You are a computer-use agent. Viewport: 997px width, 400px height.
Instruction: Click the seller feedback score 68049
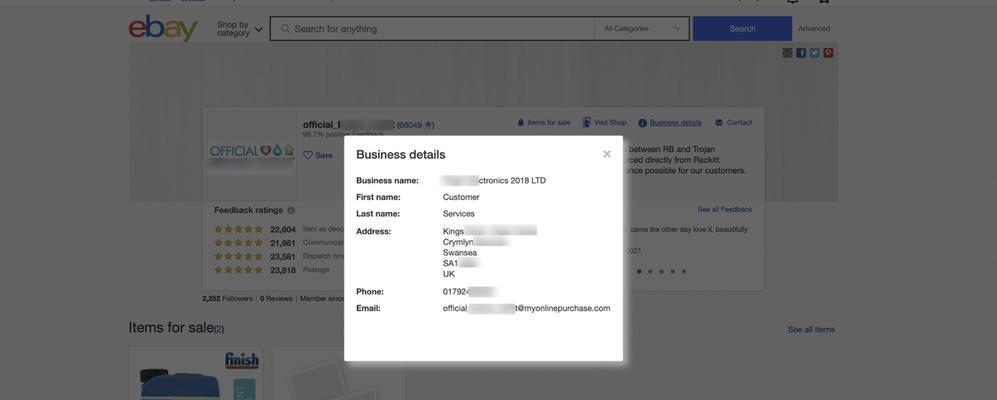[x=411, y=125]
